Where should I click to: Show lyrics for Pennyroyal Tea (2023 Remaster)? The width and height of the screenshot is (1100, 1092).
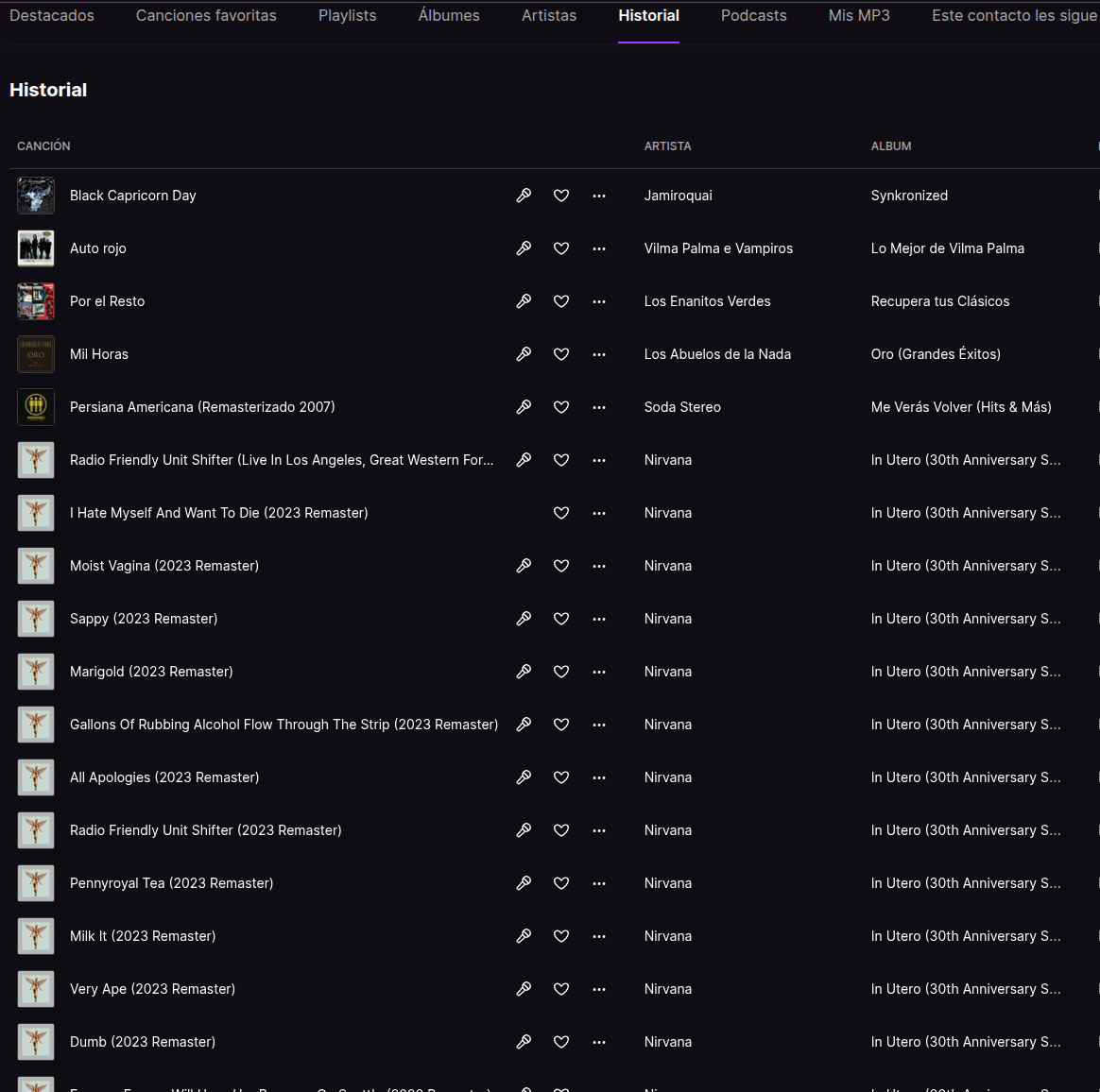(x=524, y=883)
